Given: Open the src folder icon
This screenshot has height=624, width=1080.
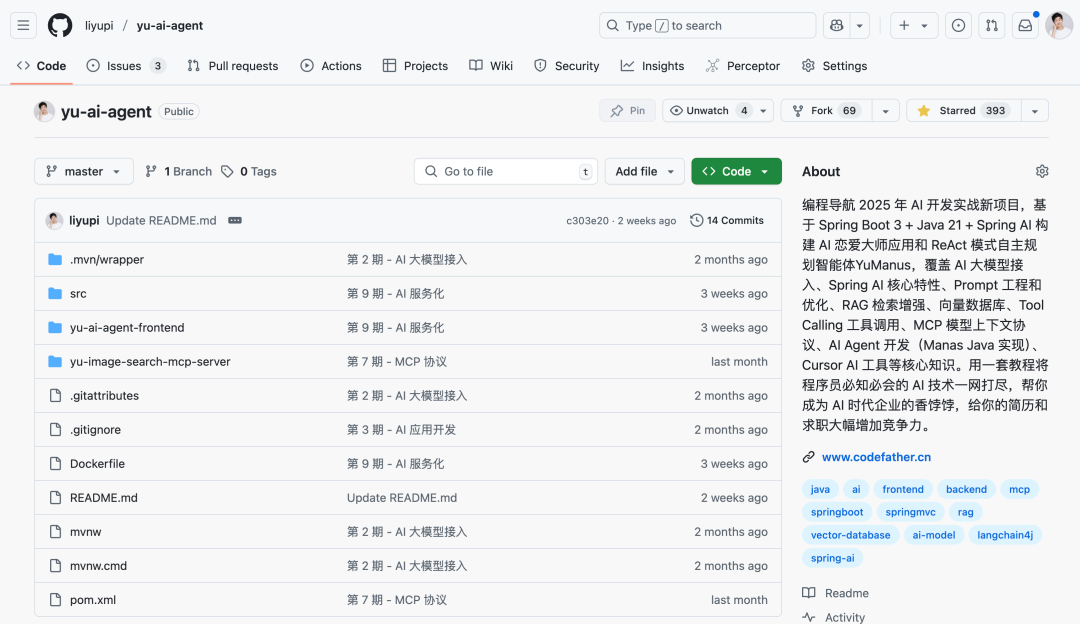Looking at the screenshot, I should click(x=55, y=293).
